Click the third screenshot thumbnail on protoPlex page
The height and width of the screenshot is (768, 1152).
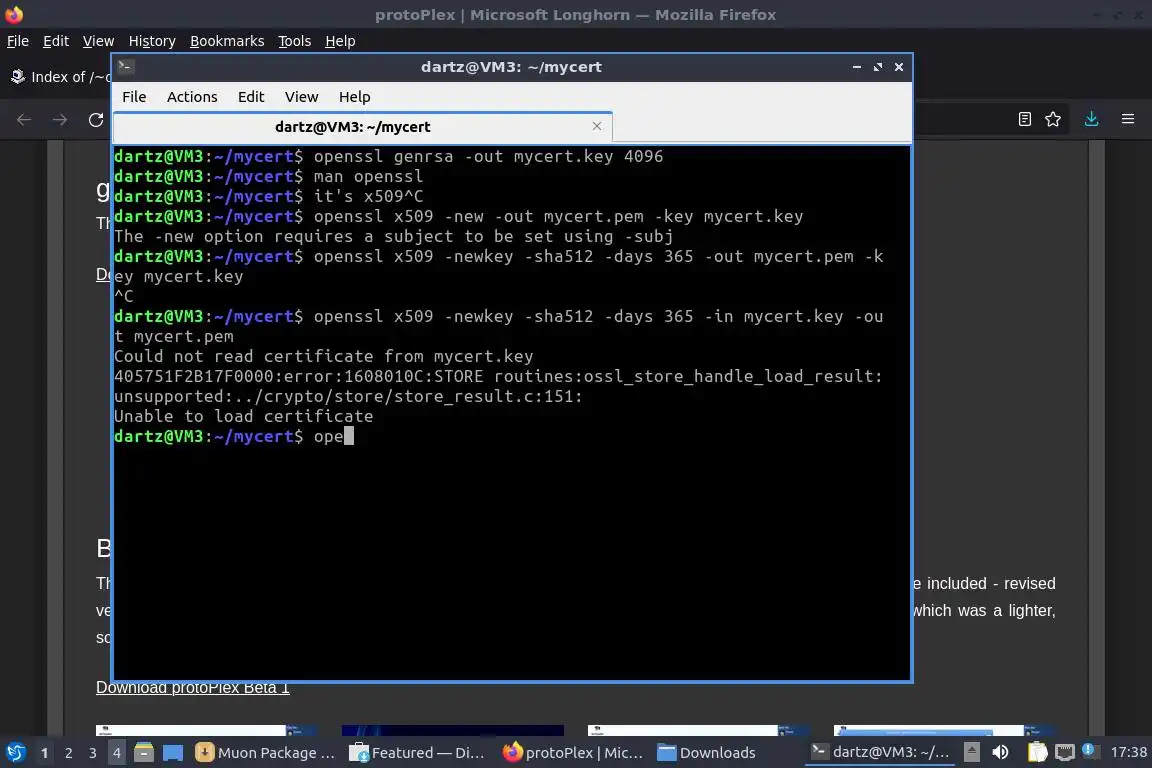698,731
